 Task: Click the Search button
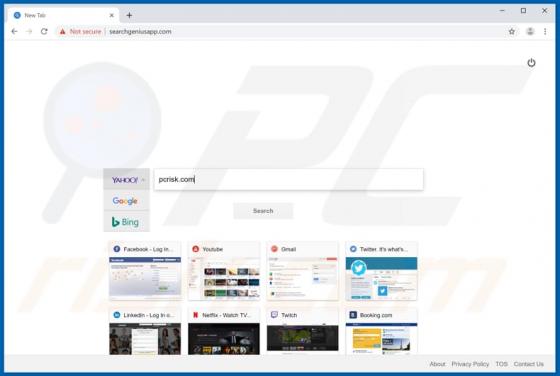(263, 211)
